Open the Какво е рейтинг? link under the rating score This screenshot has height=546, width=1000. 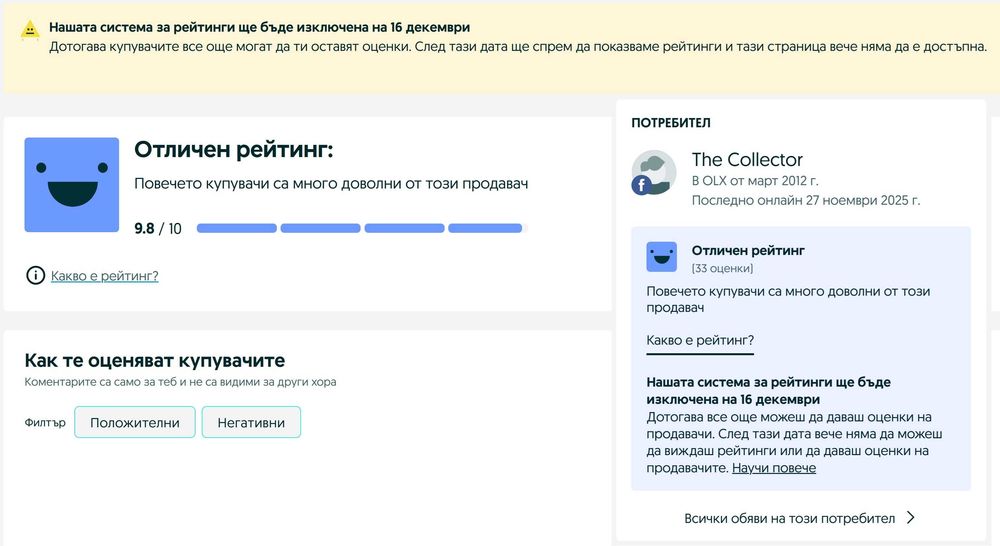point(105,276)
